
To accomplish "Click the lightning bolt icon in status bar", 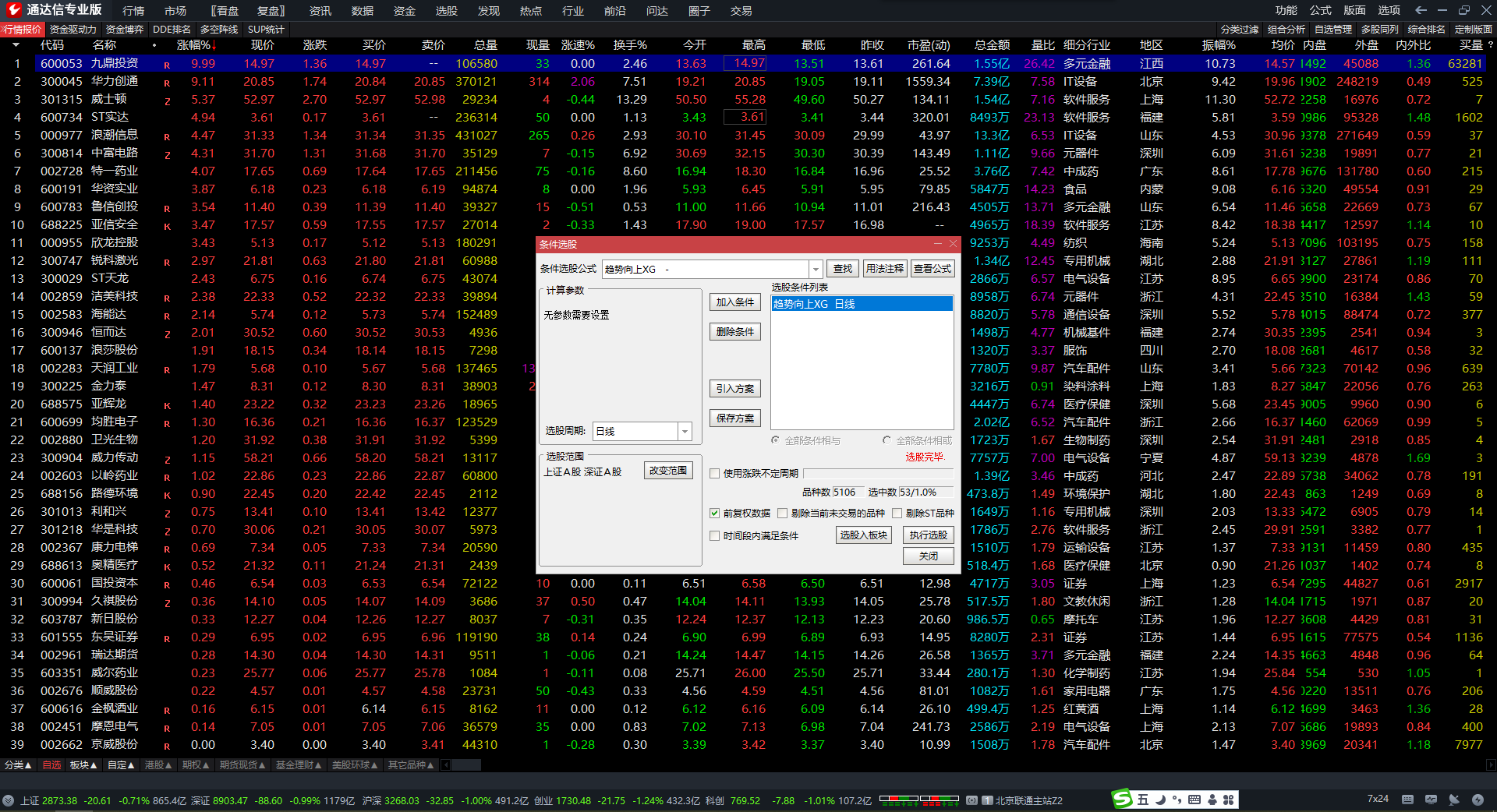I will [1478, 800].
